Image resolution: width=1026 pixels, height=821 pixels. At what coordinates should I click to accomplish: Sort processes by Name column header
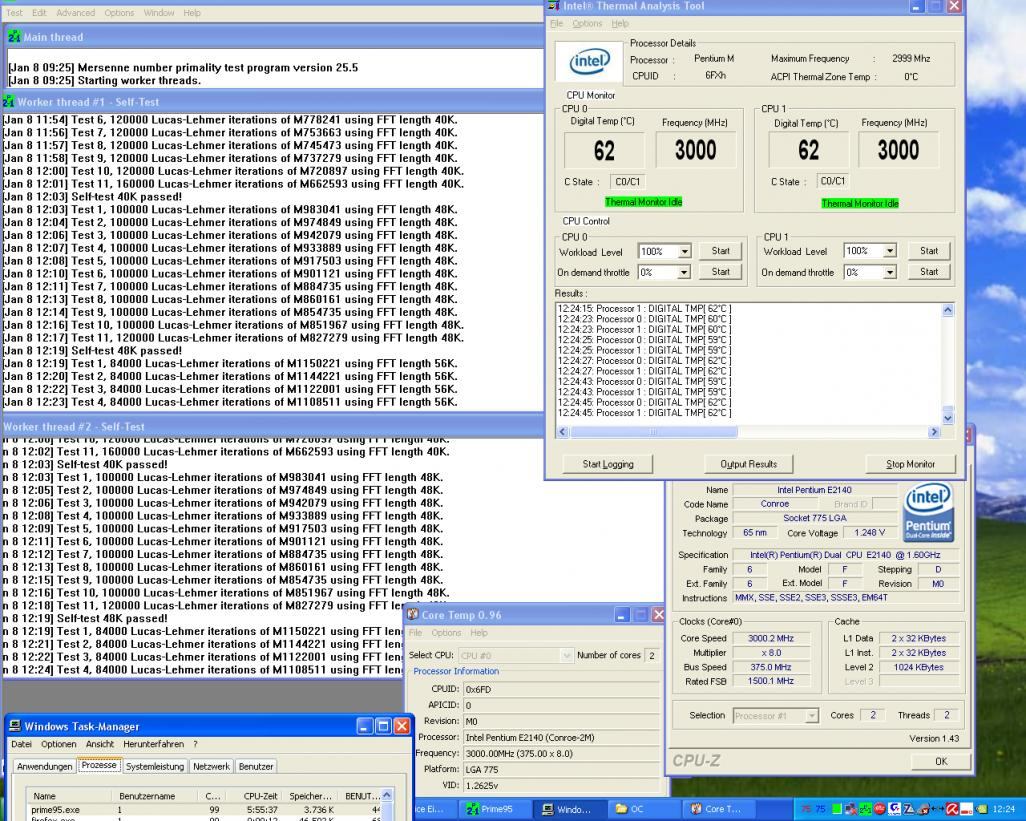pyautogui.click(x=70, y=796)
